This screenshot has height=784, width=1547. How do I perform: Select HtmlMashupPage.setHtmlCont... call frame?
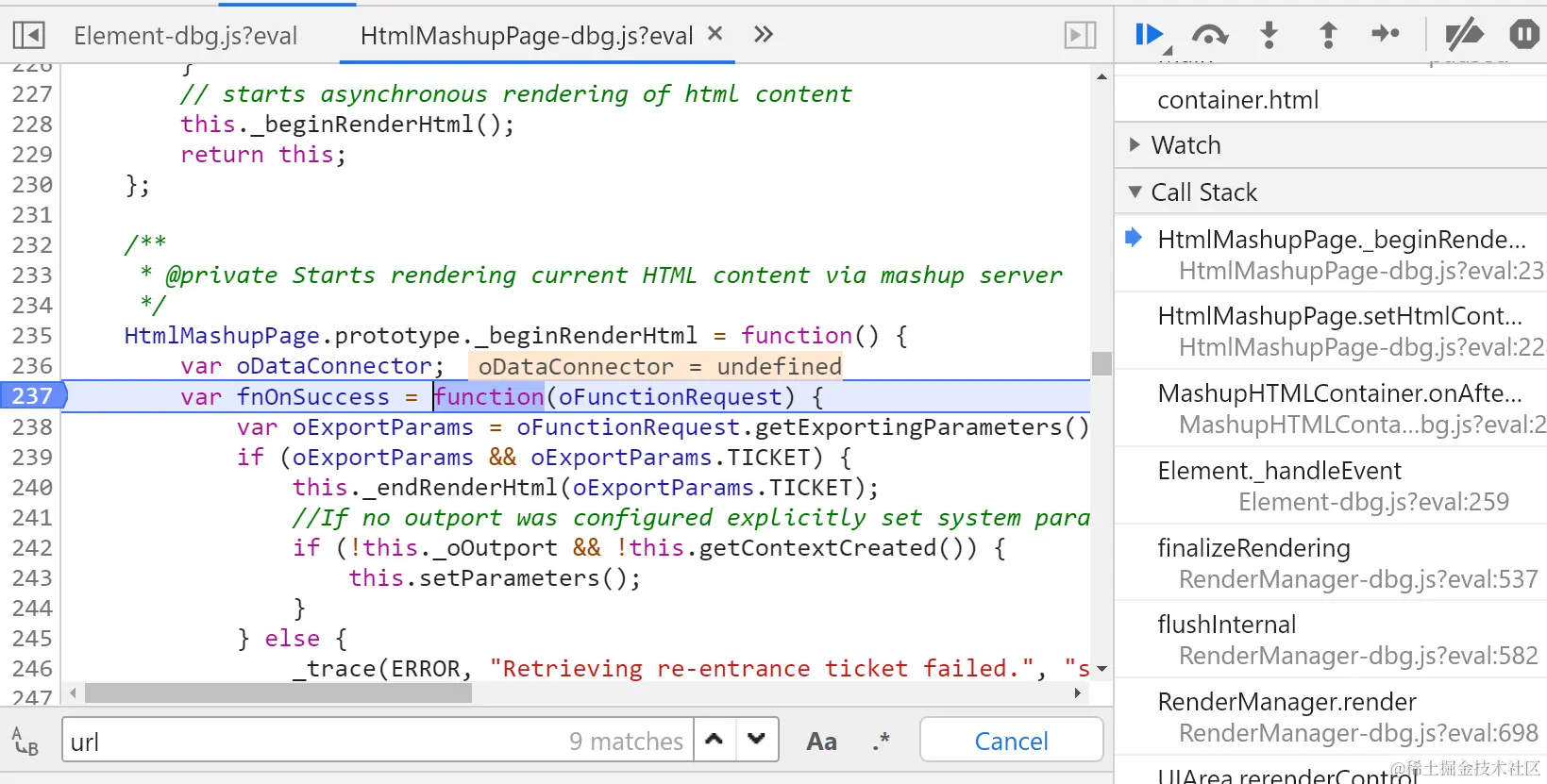coord(1339,316)
